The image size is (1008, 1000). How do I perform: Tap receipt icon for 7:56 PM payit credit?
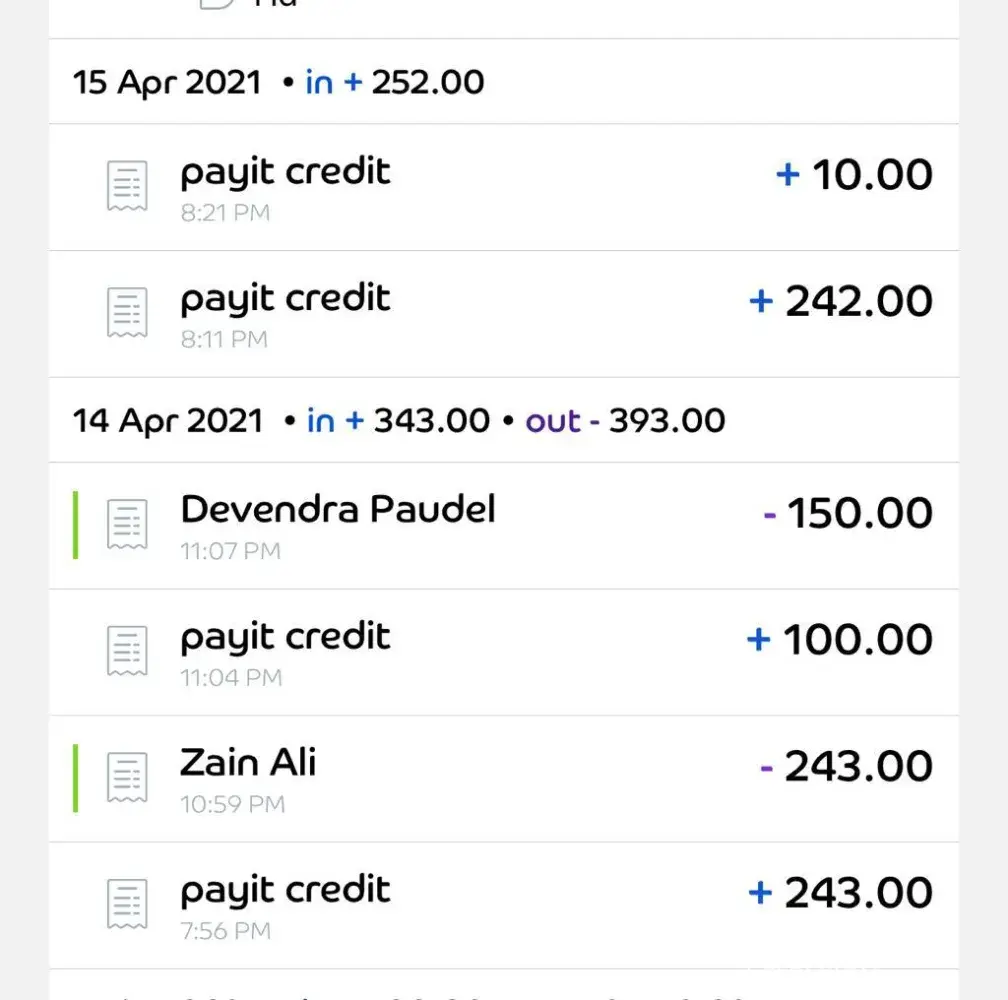click(x=127, y=904)
